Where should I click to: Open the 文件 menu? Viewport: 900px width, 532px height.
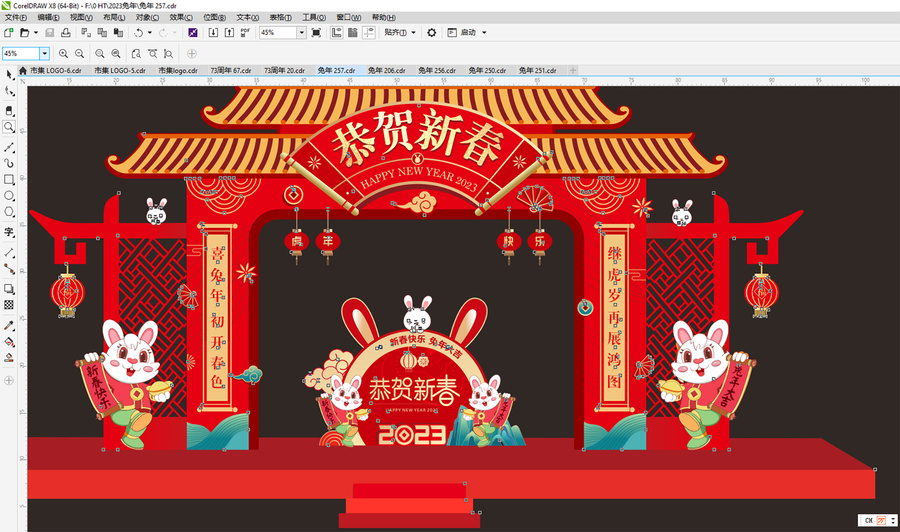[x=15, y=17]
